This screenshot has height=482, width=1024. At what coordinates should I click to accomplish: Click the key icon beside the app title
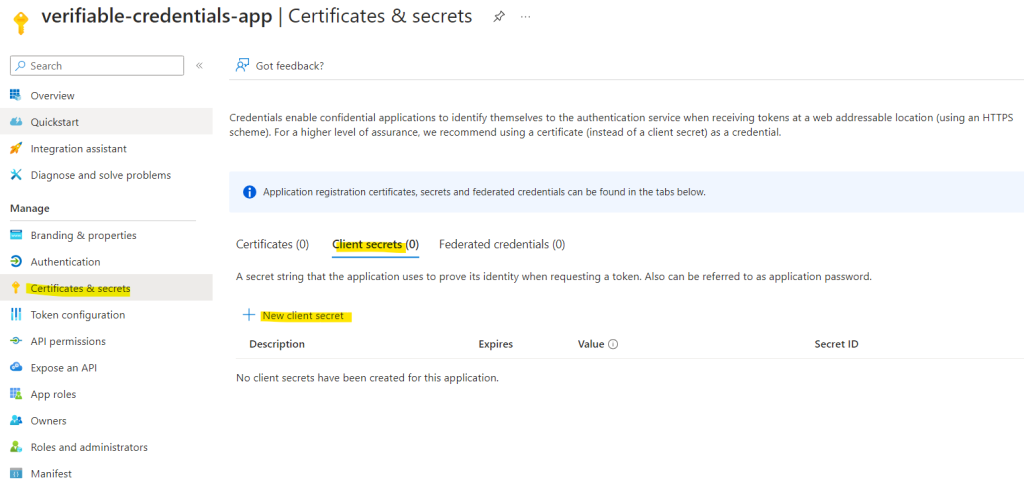22,23
